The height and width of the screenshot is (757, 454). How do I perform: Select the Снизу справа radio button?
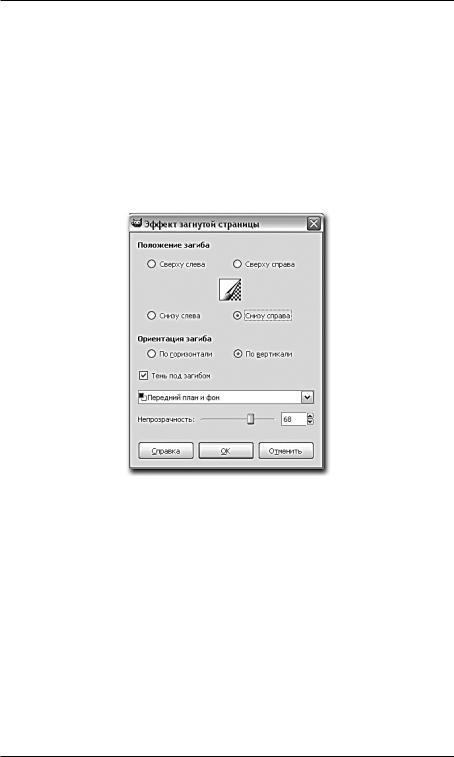click(x=237, y=315)
